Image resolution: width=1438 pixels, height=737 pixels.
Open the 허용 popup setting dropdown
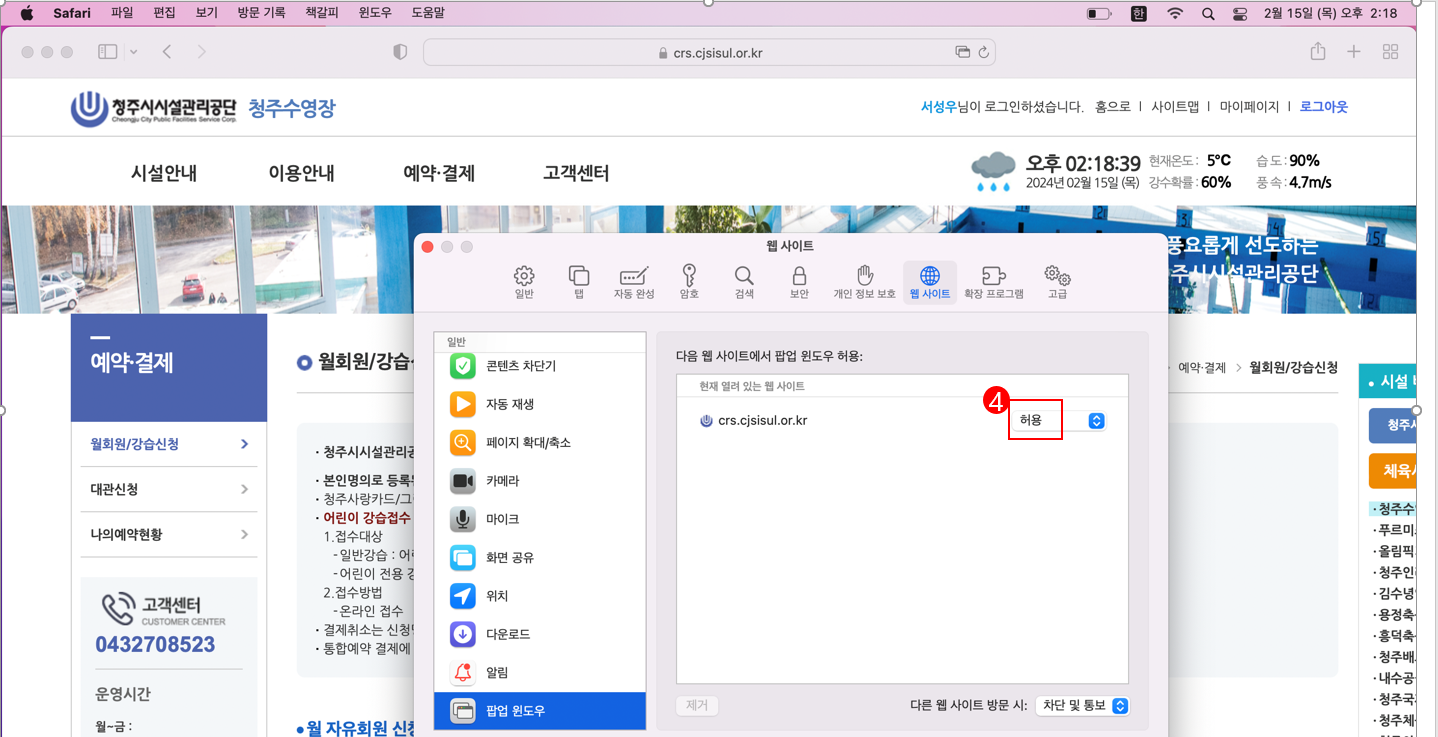(x=1058, y=421)
